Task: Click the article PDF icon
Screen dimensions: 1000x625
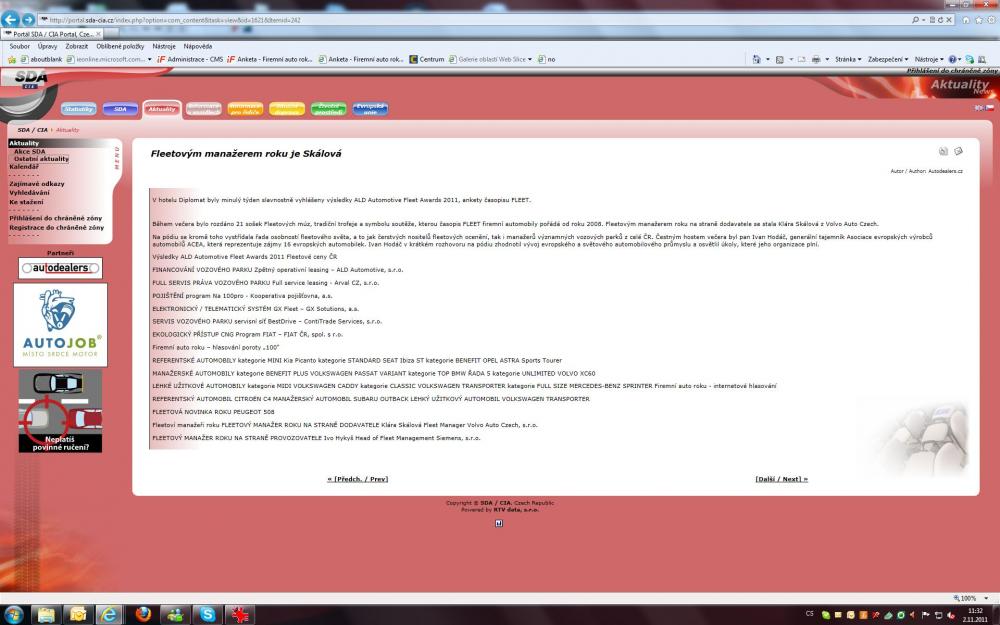Action: pos(943,151)
